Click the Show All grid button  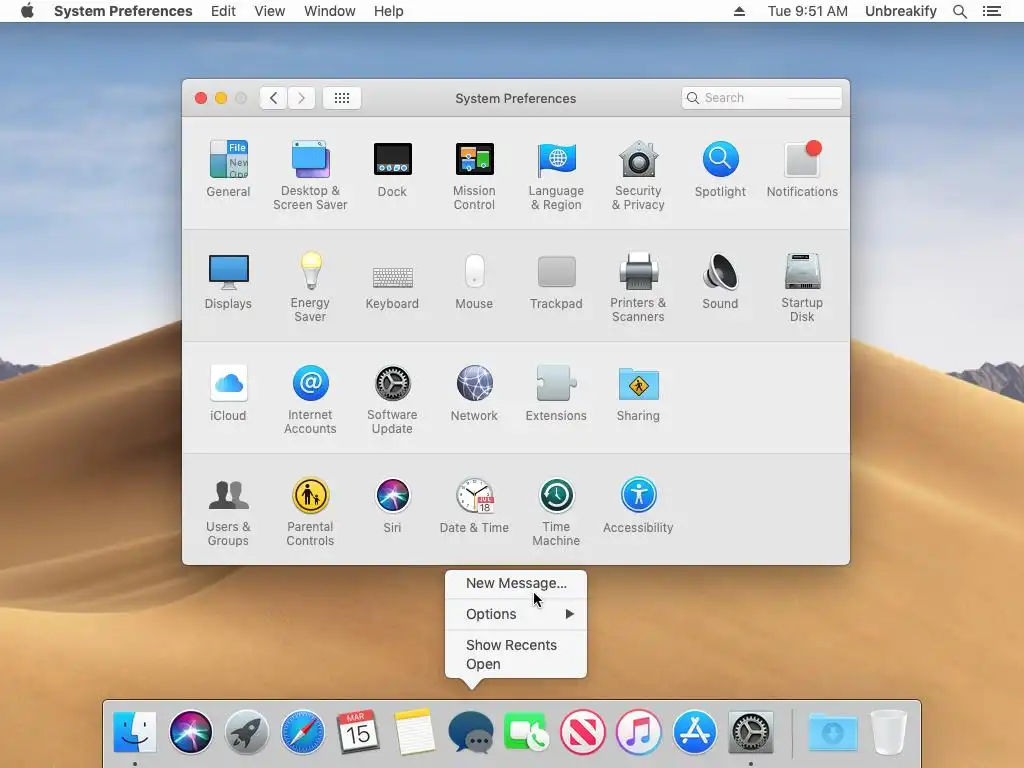[342, 98]
